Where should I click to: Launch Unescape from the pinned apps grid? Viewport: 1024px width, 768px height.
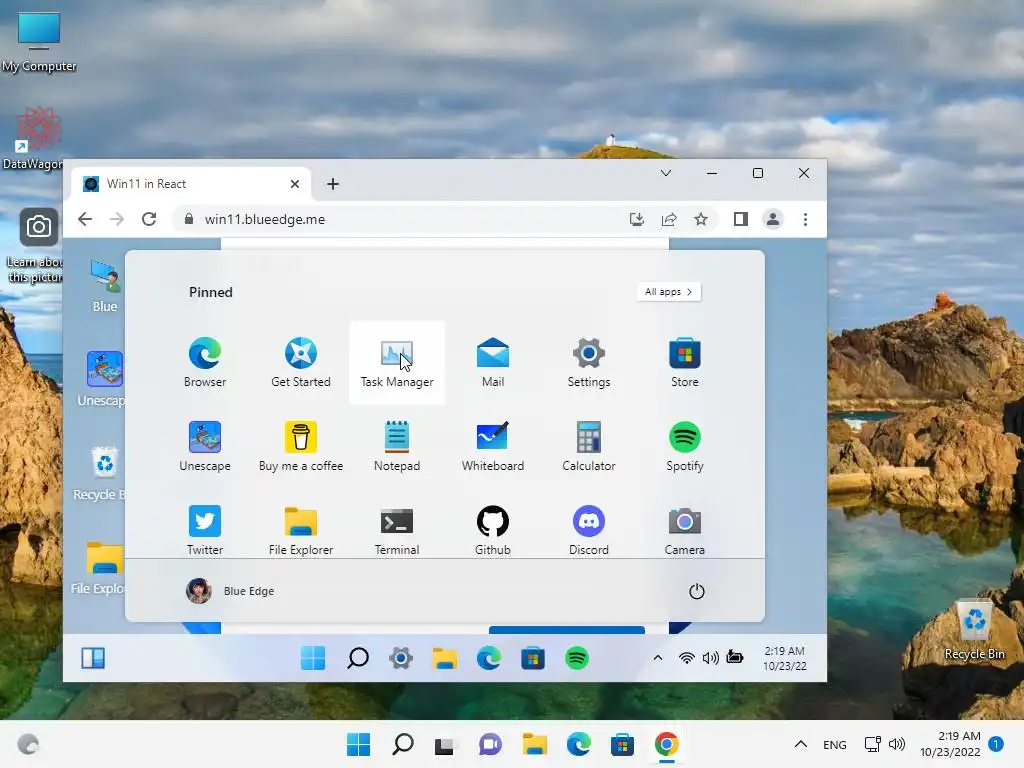(x=204, y=447)
